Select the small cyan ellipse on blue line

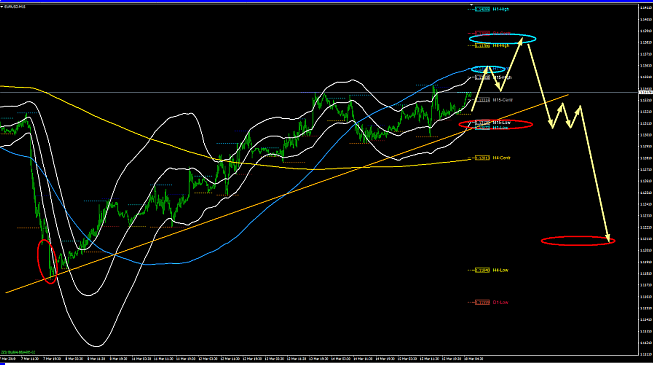click(488, 69)
